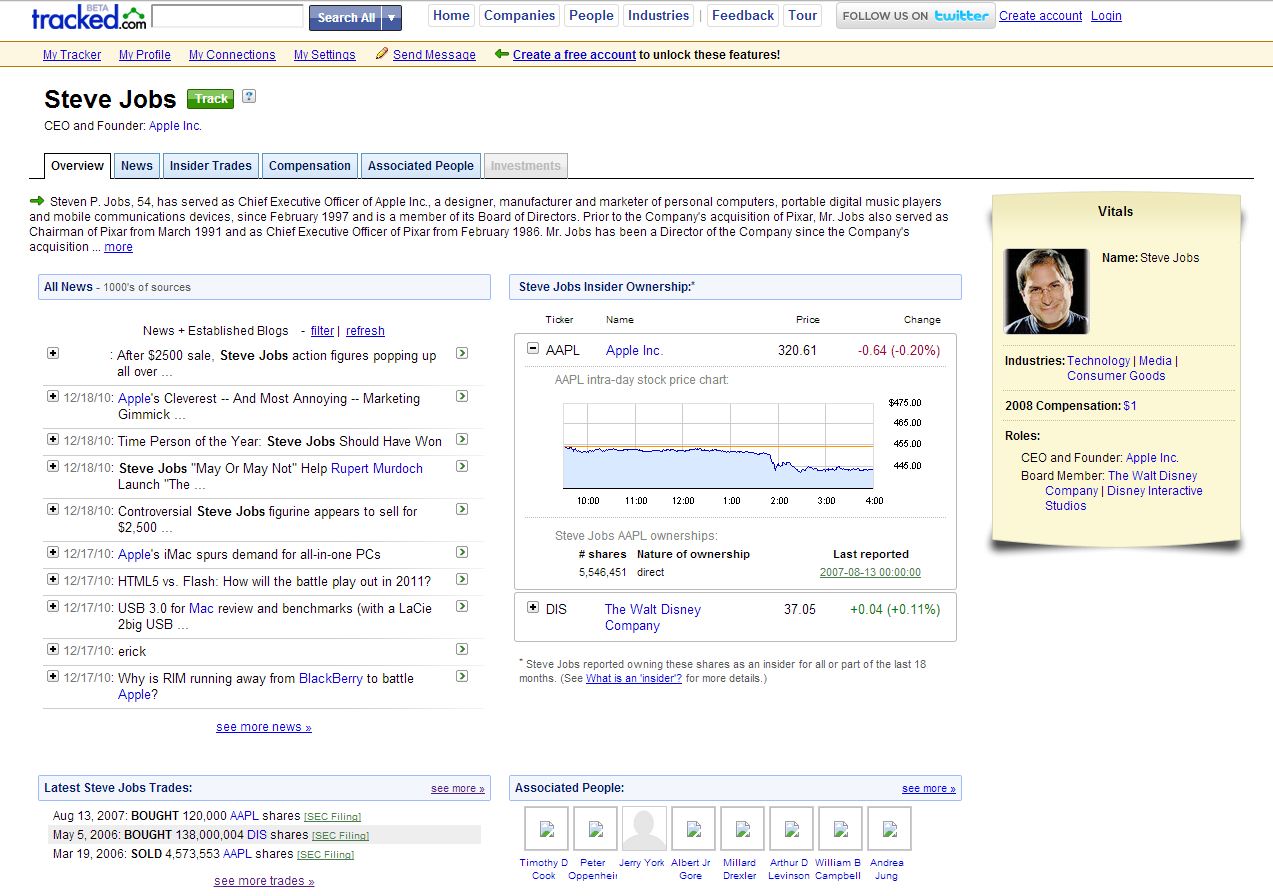Viewport: 1273px width, 896px height.
Task: Switch to the News tab
Action: 137,166
